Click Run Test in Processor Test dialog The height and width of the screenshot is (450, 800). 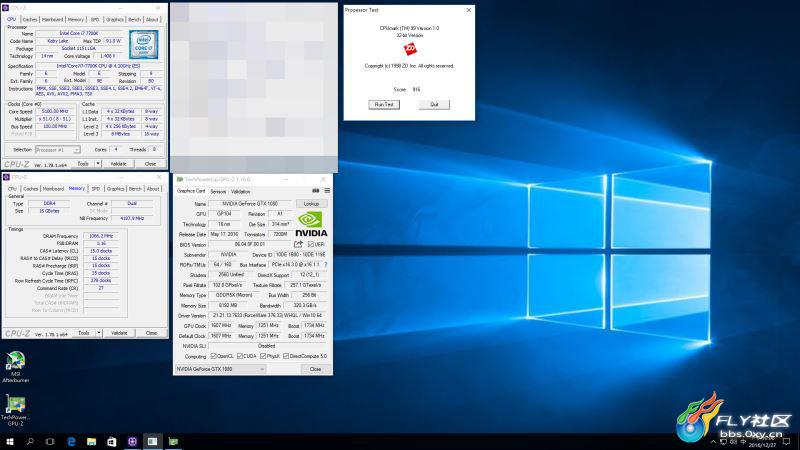click(384, 105)
